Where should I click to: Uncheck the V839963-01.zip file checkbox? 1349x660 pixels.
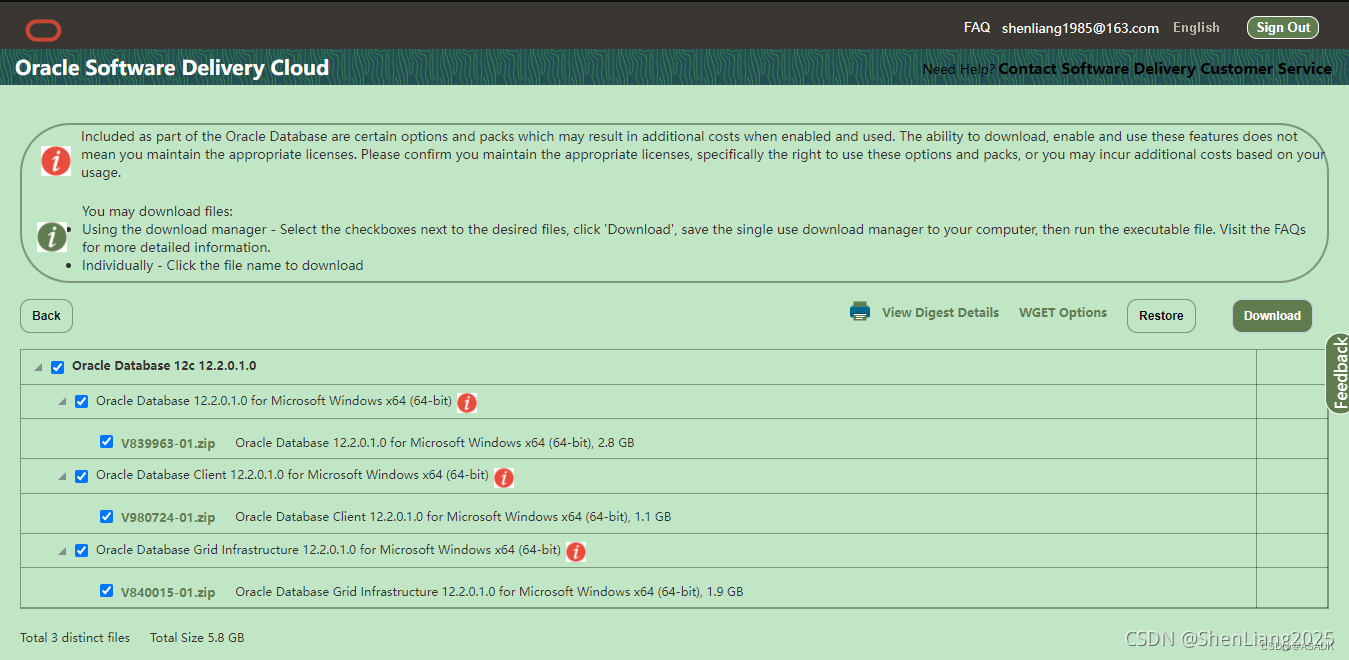(x=106, y=441)
